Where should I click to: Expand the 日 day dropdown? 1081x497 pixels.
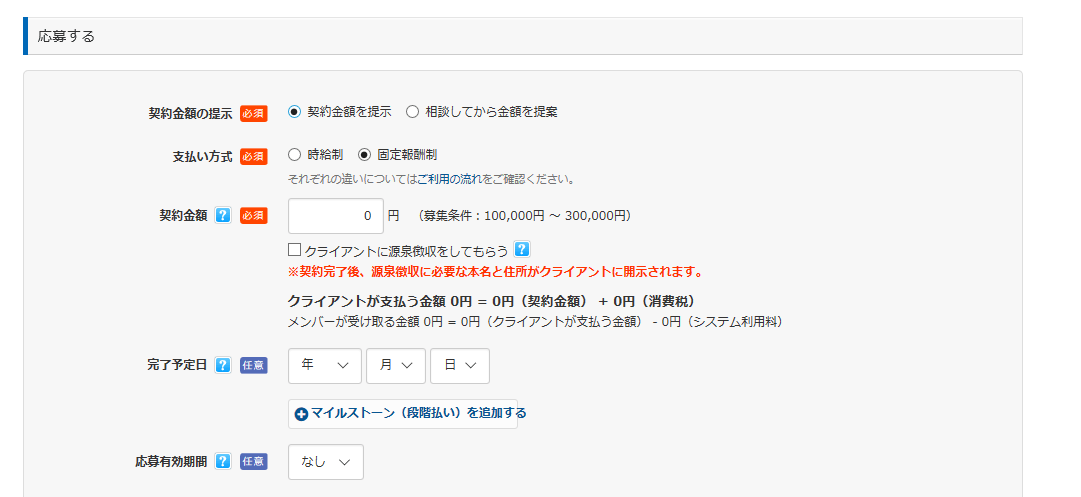click(x=460, y=366)
